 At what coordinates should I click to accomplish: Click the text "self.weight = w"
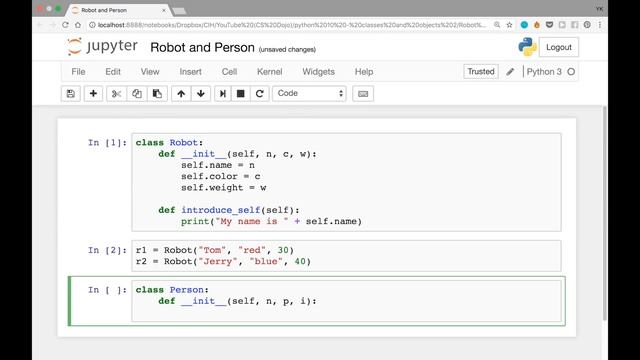pyautogui.click(x=224, y=188)
